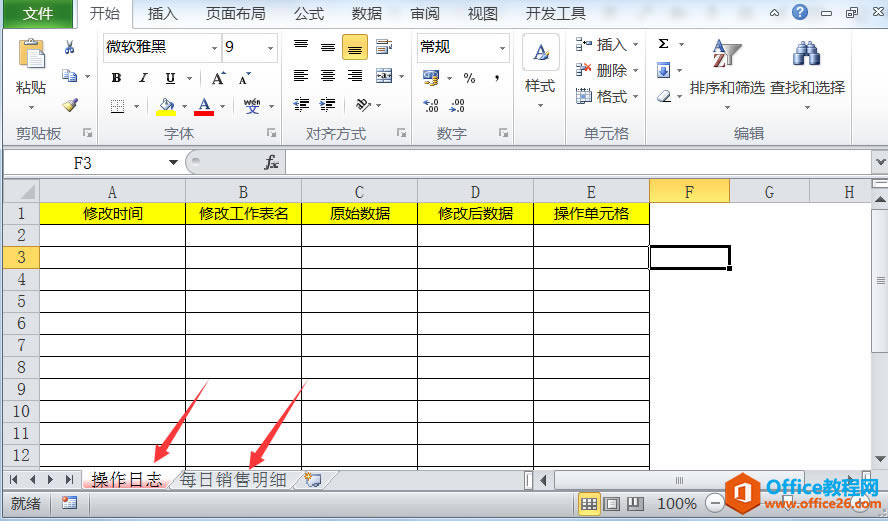This screenshot has width=888, height=521.
Task: Click the Paste clipboard icon
Action: click(31, 55)
